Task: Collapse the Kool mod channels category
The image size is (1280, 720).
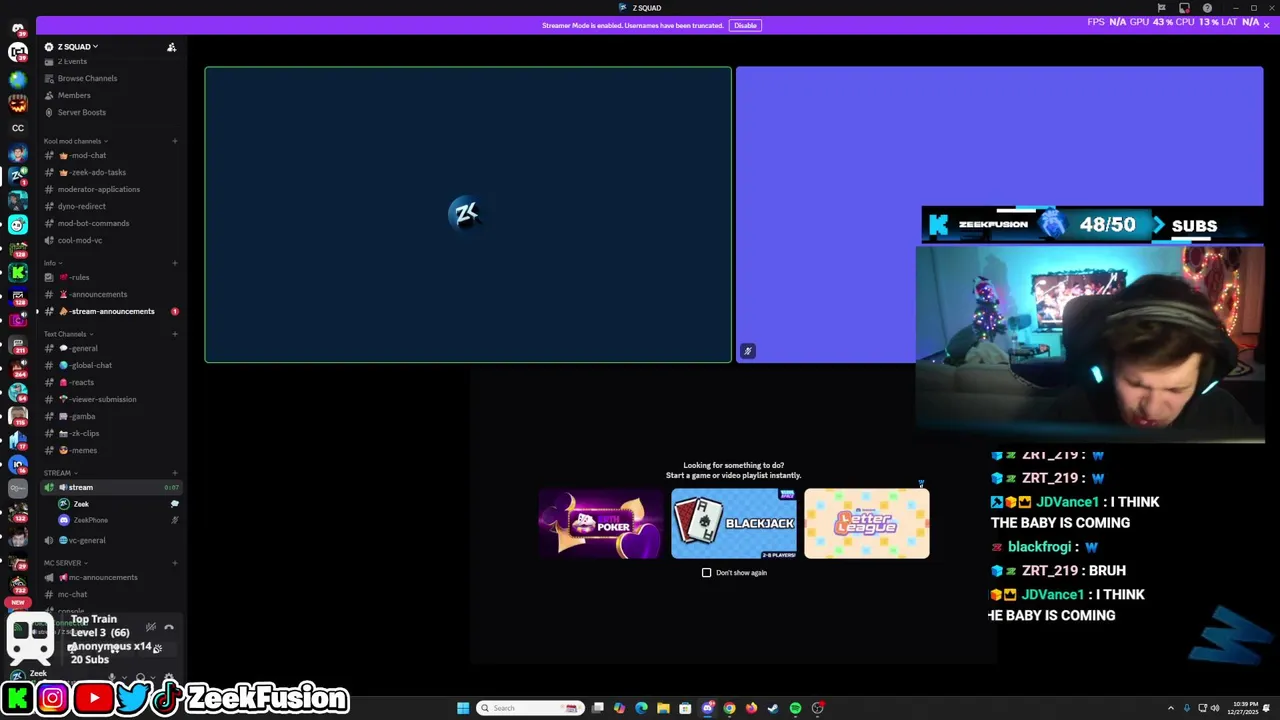Action: click(75, 141)
